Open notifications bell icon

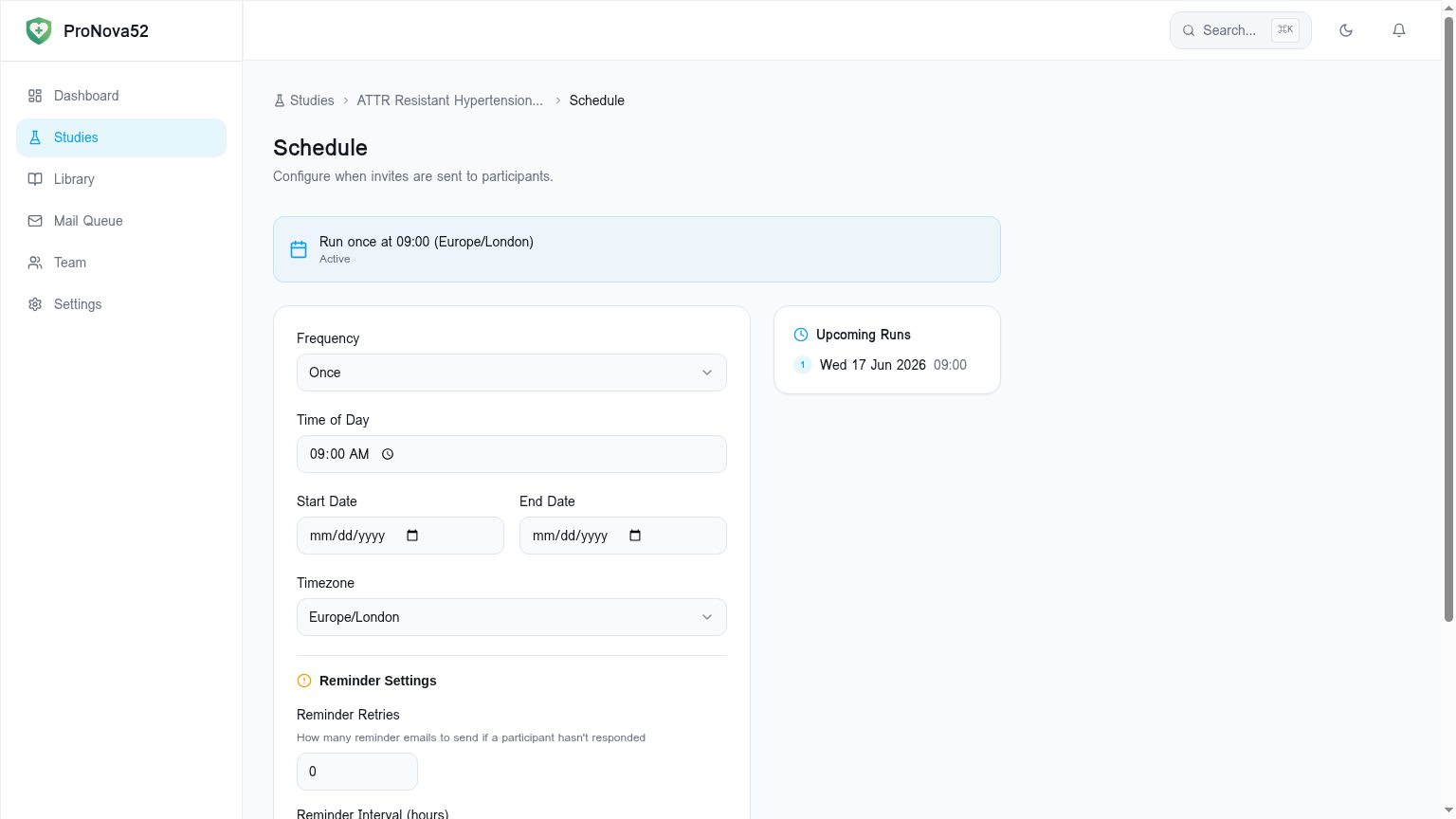coord(1399,30)
